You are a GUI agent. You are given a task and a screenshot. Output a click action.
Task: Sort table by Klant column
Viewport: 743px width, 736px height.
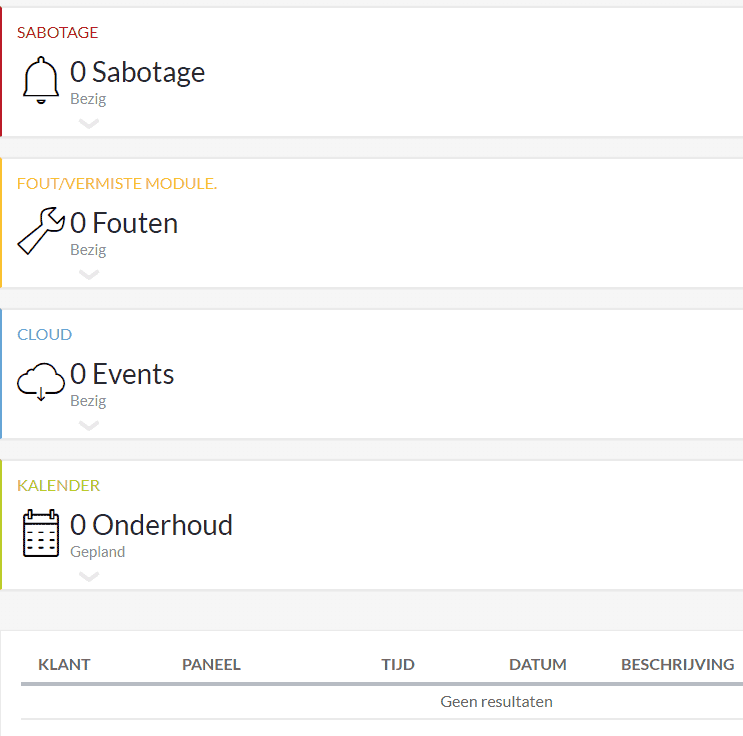coord(64,665)
